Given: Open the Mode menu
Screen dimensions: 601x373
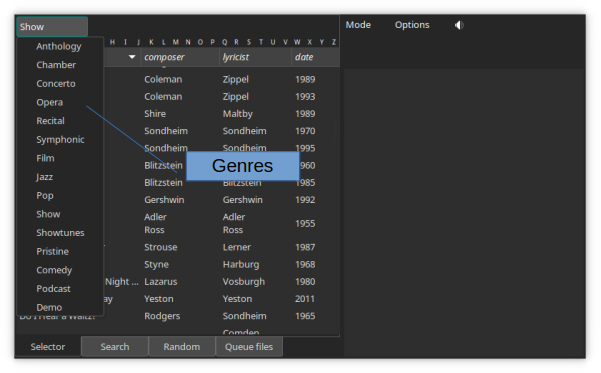Looking at the screenshot, I should (x=358, y=25).
